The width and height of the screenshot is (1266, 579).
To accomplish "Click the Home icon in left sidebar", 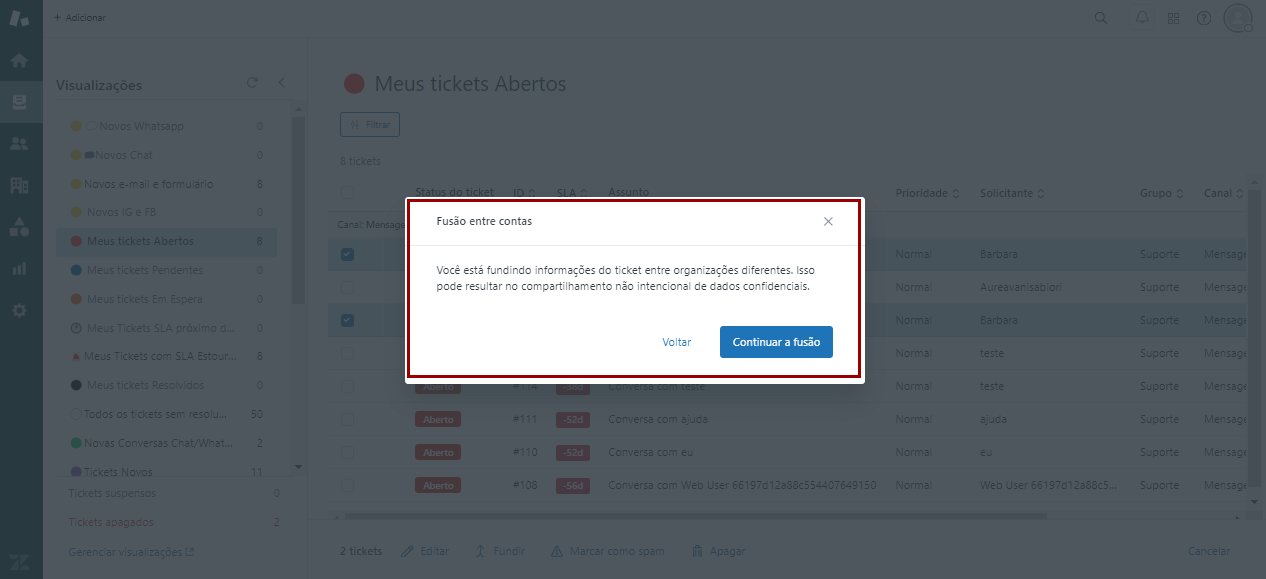I will [x=19, y=60].
